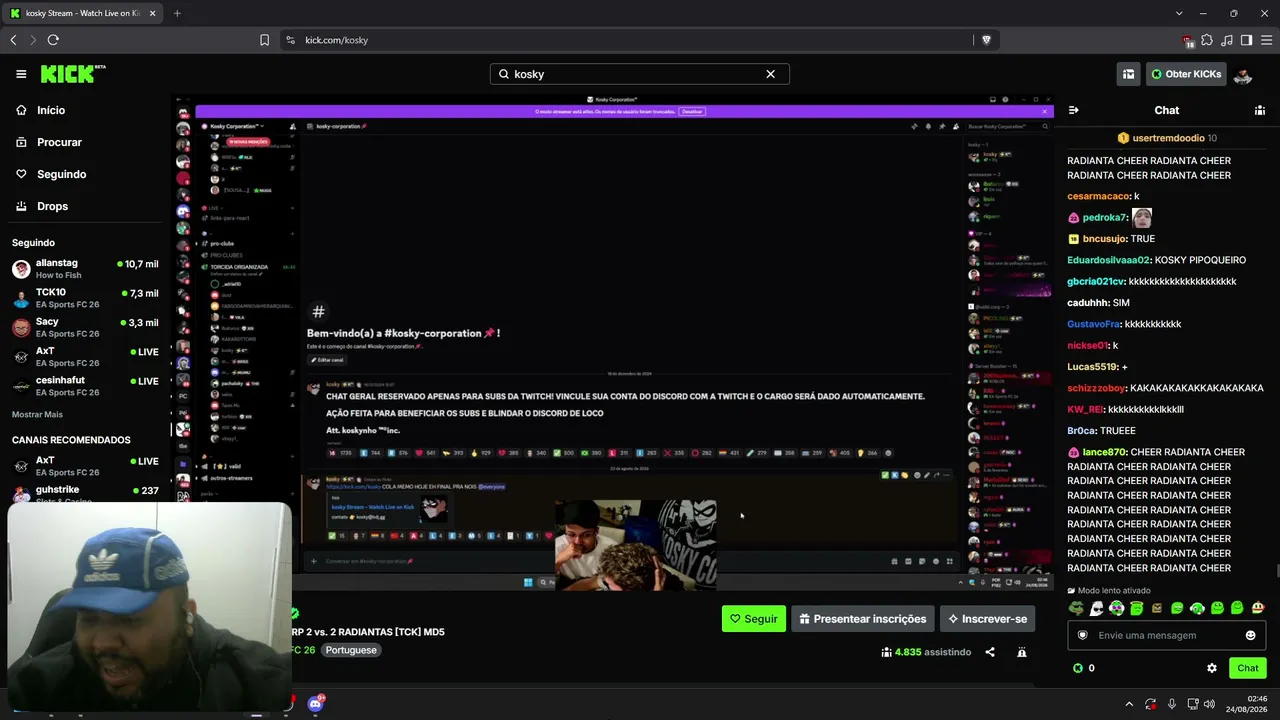Screen dimensions: 1280x720
Task: Open schizzzoboy's chat profile
Action: pyautogui.click(x=1096, y=388)
